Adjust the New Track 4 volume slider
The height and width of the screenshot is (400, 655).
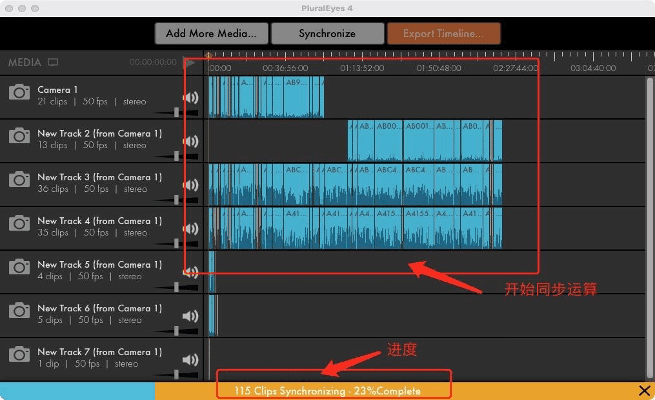[x=176, y=243]
